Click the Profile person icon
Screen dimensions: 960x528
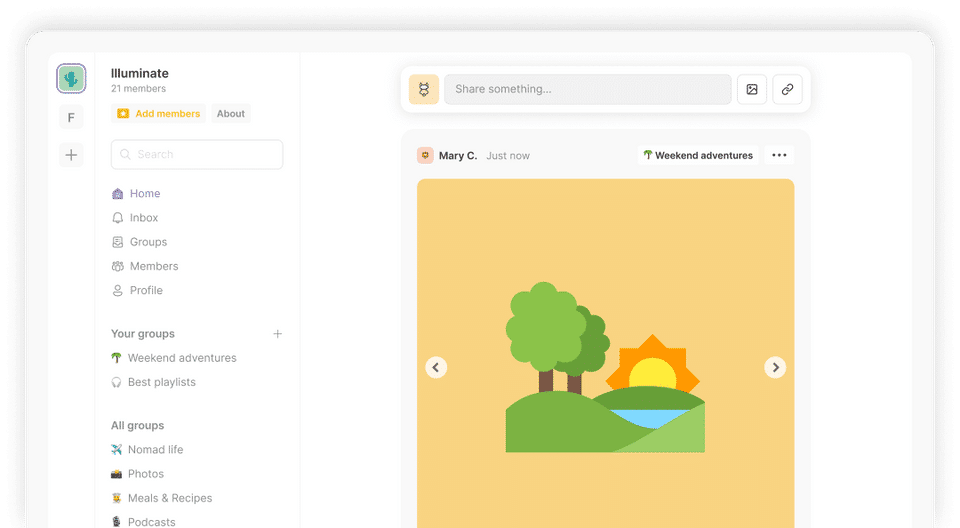118,290
